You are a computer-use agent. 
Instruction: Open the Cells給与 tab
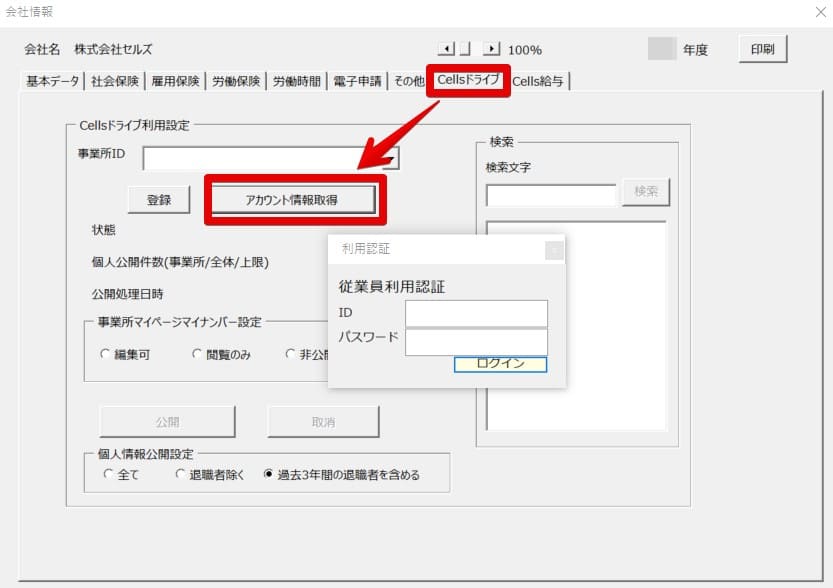click(x=538, y=81)
